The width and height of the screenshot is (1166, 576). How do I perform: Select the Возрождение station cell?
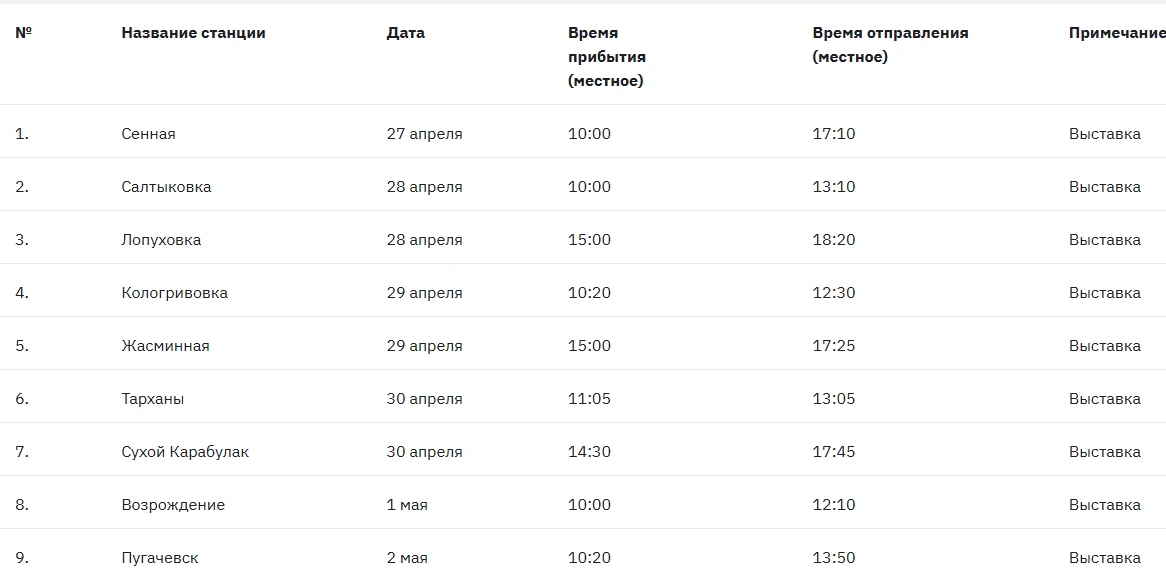[x=173, y=505]
